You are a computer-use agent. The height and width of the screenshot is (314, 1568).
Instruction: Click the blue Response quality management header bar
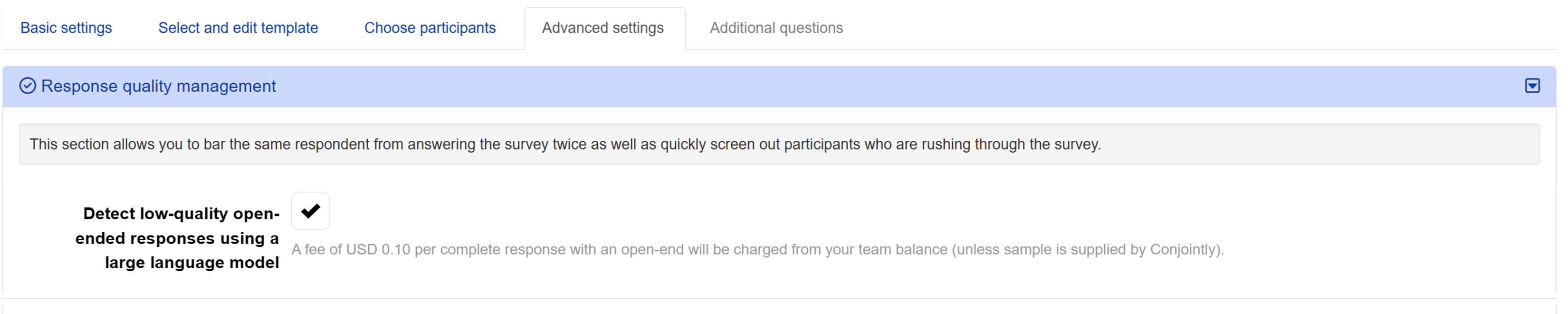coord(779,87)
